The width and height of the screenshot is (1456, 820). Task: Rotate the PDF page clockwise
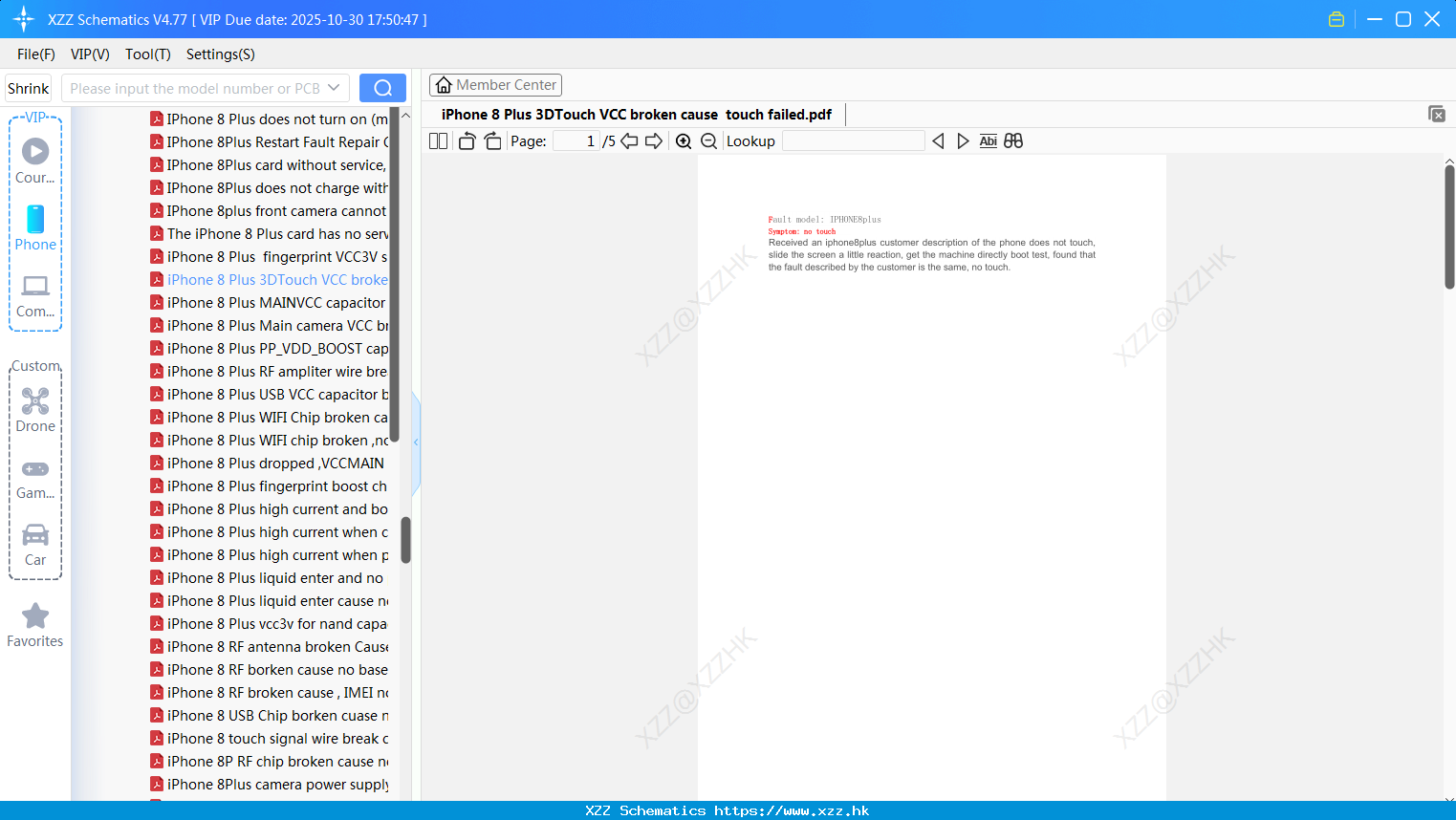coord(492,141)
